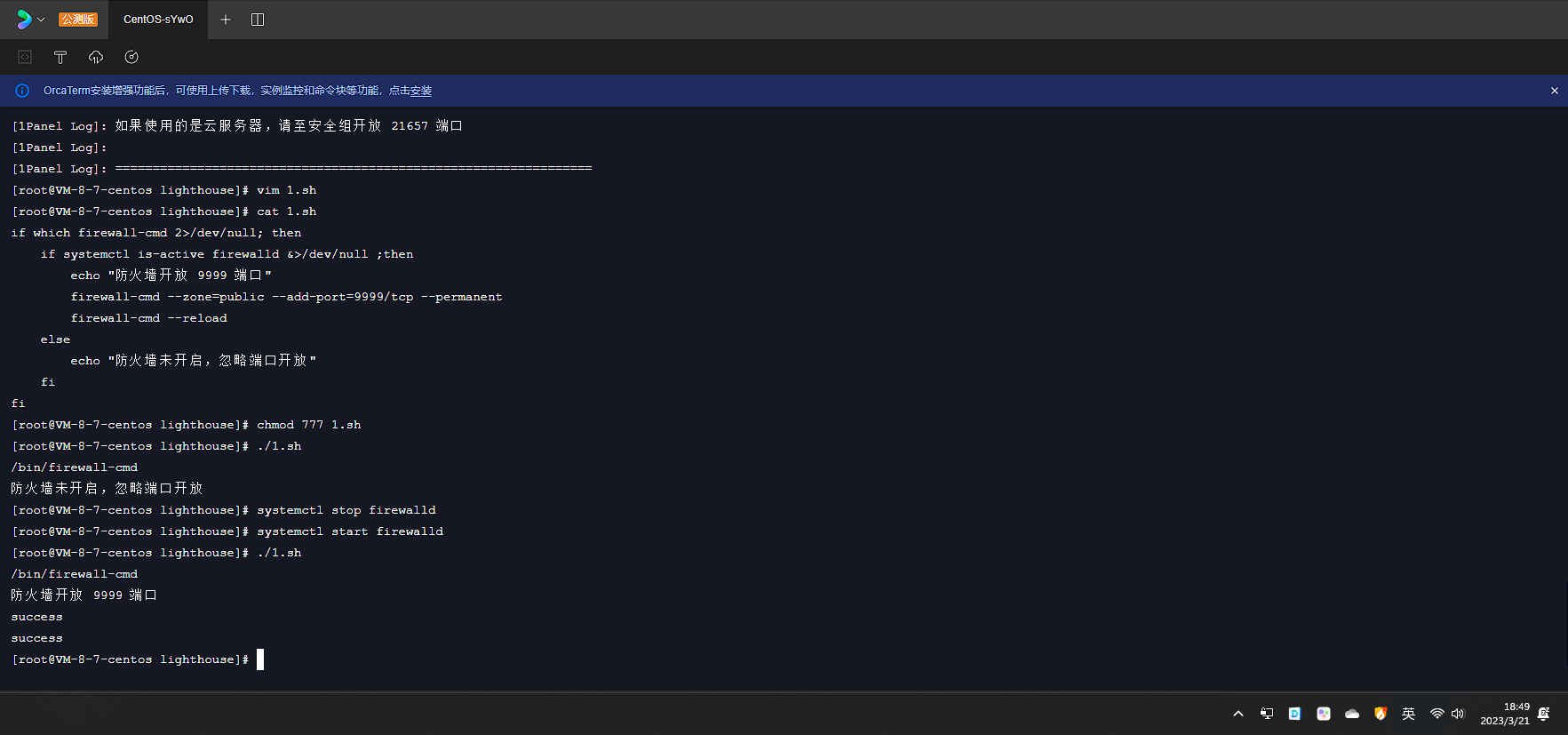Click the '防火墙开放 9999 端口' output line
1568x735 pixels.
[x=84, y=595]
